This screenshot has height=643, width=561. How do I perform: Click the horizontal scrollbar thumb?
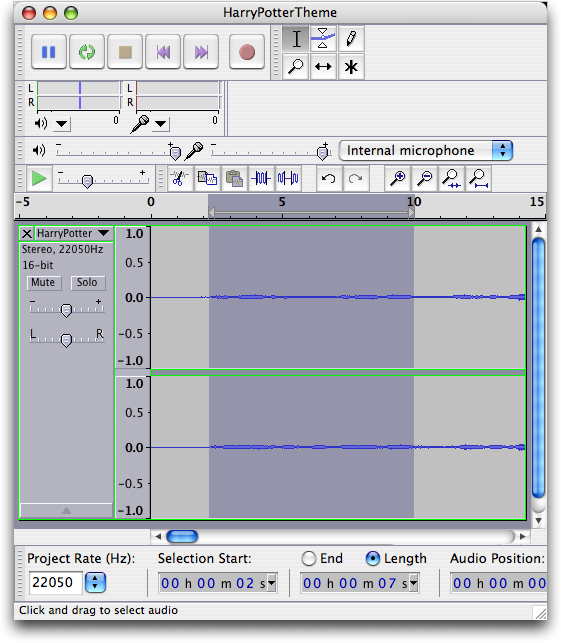click(x=182, y=536)
